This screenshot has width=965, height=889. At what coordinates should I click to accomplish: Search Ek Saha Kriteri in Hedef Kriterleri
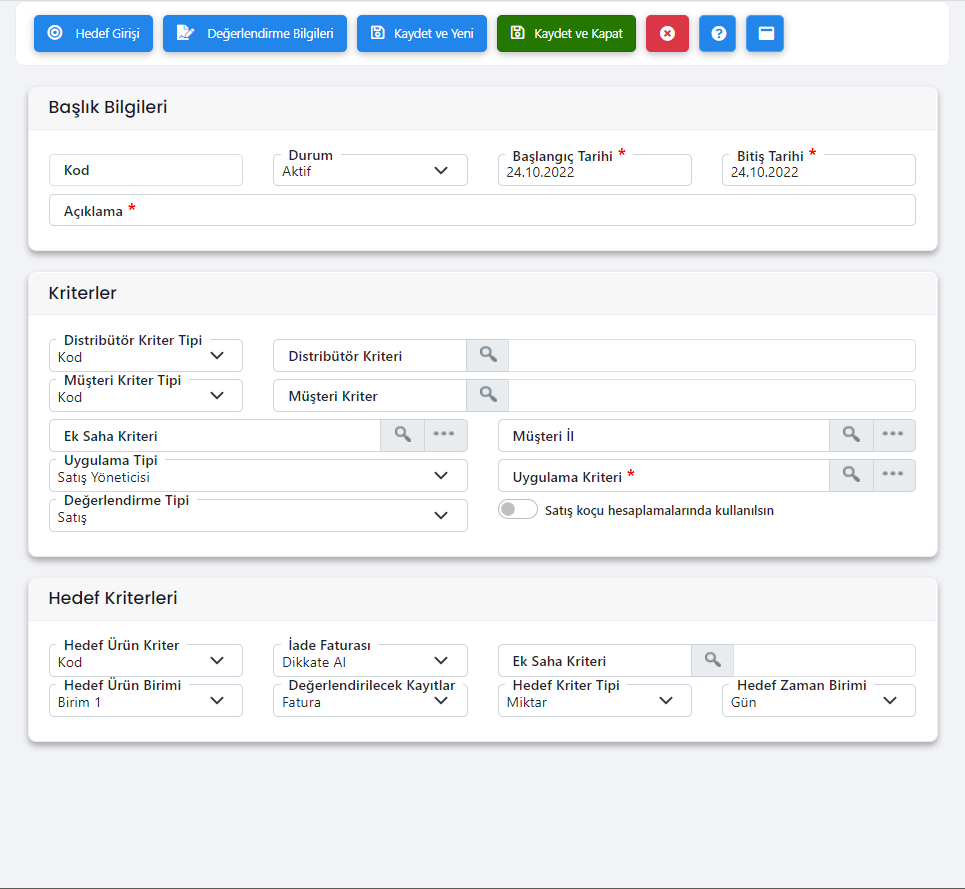(x=712, y=660)
